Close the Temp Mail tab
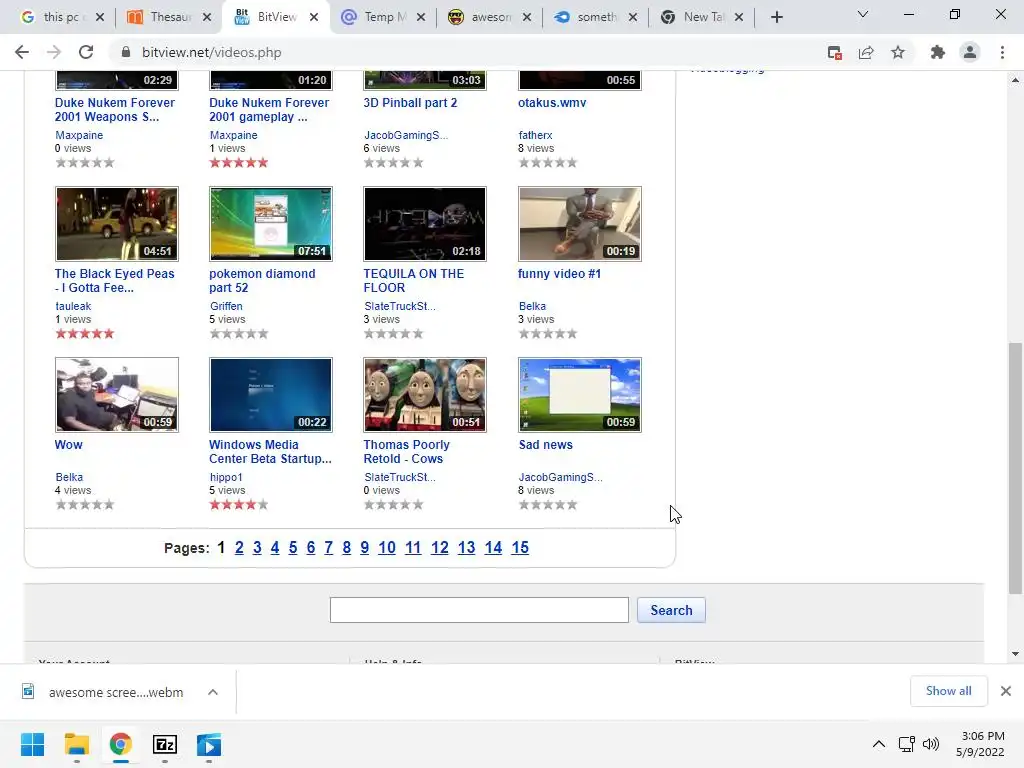This screenshot has height=768, width=1024. (x=421, y=18)
